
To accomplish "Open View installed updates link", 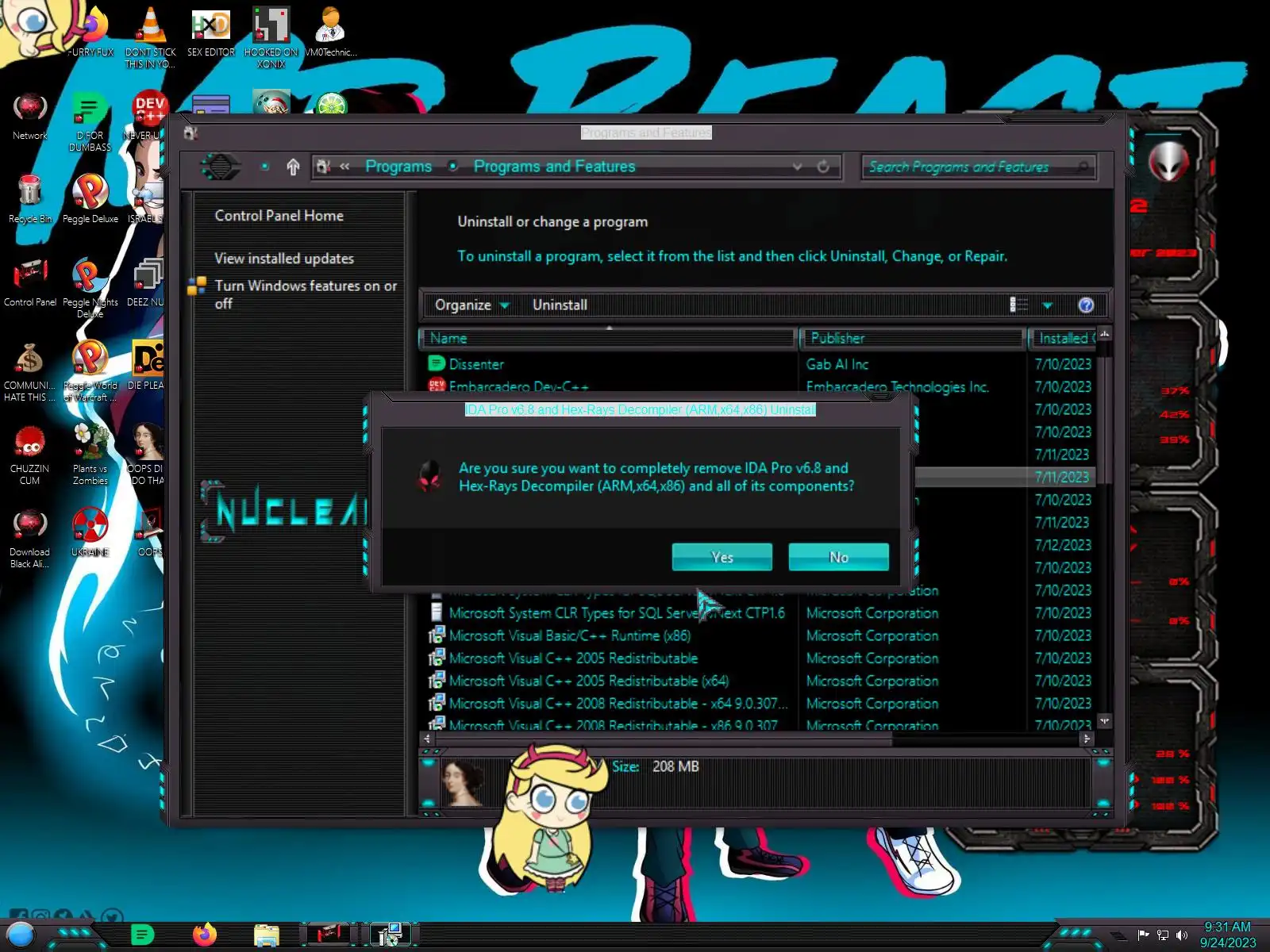I will click(283, 259).
